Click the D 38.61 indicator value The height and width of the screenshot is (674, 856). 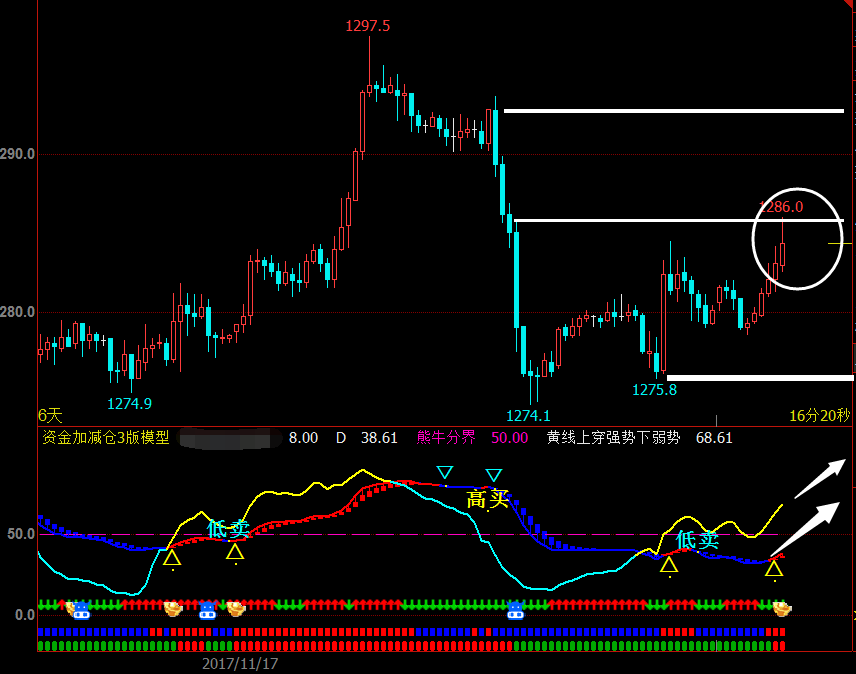[x=366, y=438]
